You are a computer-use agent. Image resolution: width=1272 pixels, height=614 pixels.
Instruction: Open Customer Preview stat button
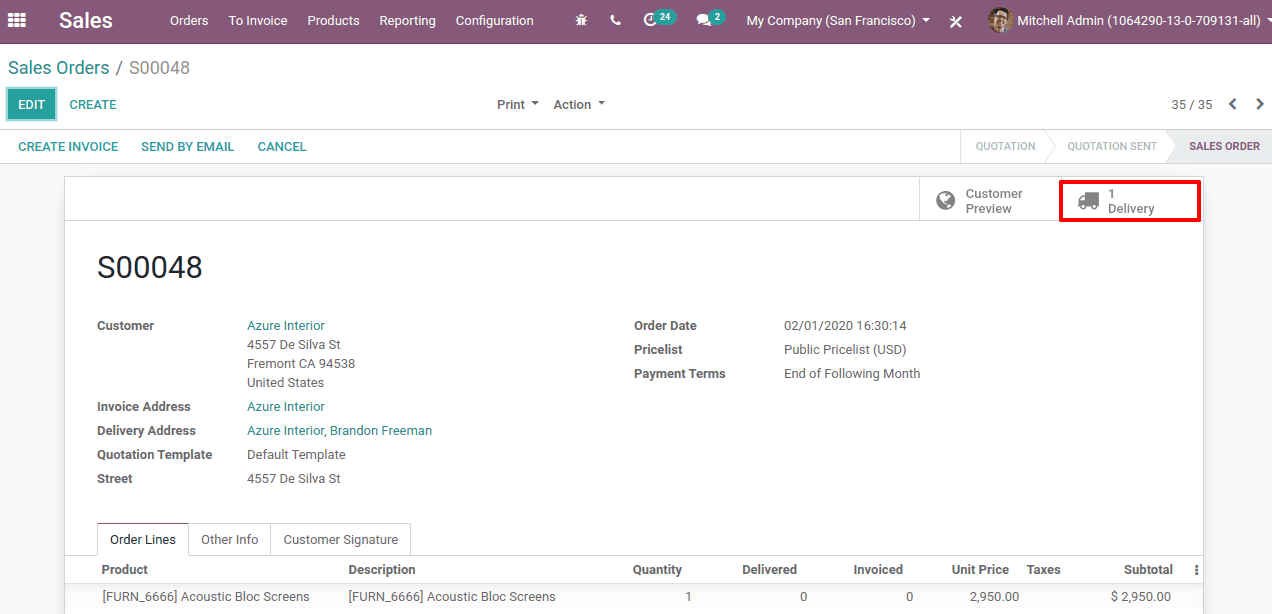tap(989, 201)
